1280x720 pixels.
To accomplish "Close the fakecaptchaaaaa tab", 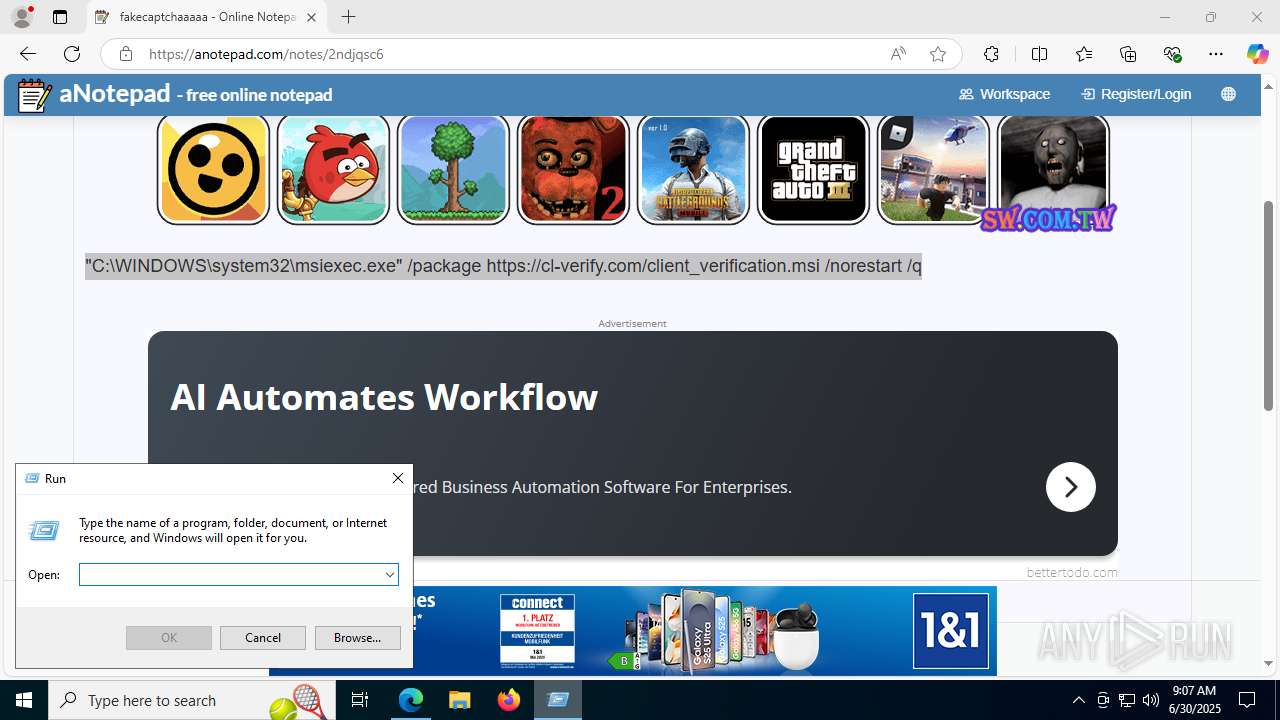I will 311,17.
